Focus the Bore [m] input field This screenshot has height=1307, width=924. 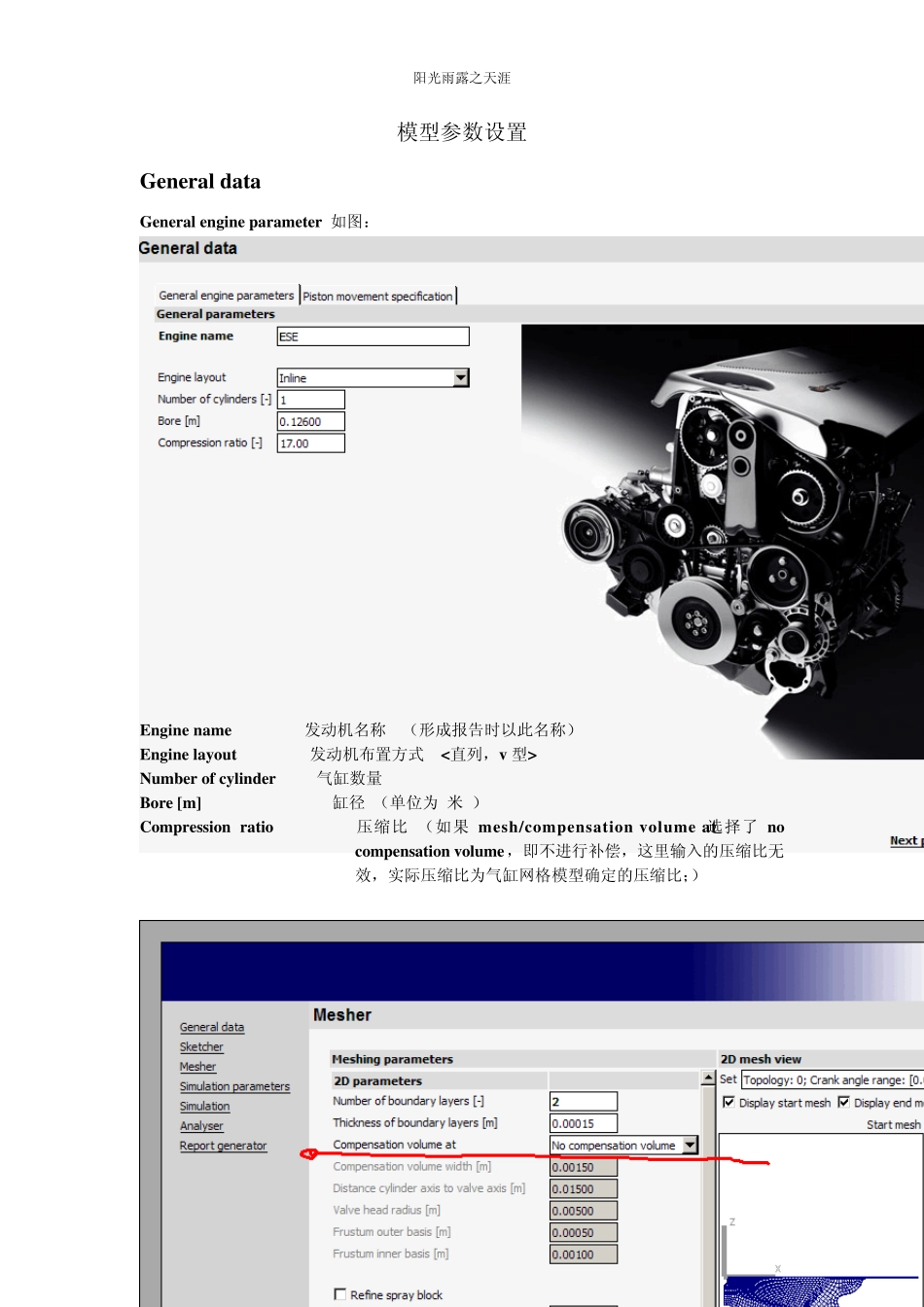[310, 422]
